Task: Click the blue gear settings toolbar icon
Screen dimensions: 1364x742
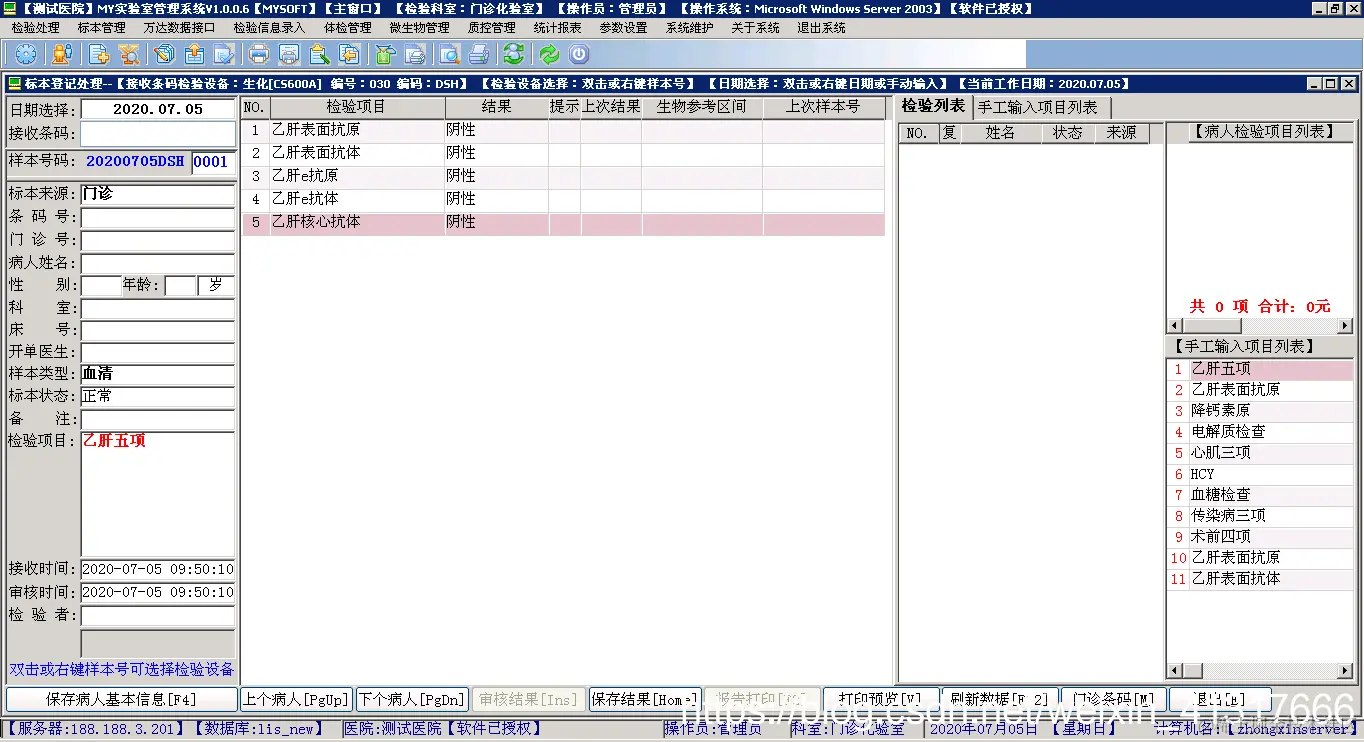Action: click(26, 54)
